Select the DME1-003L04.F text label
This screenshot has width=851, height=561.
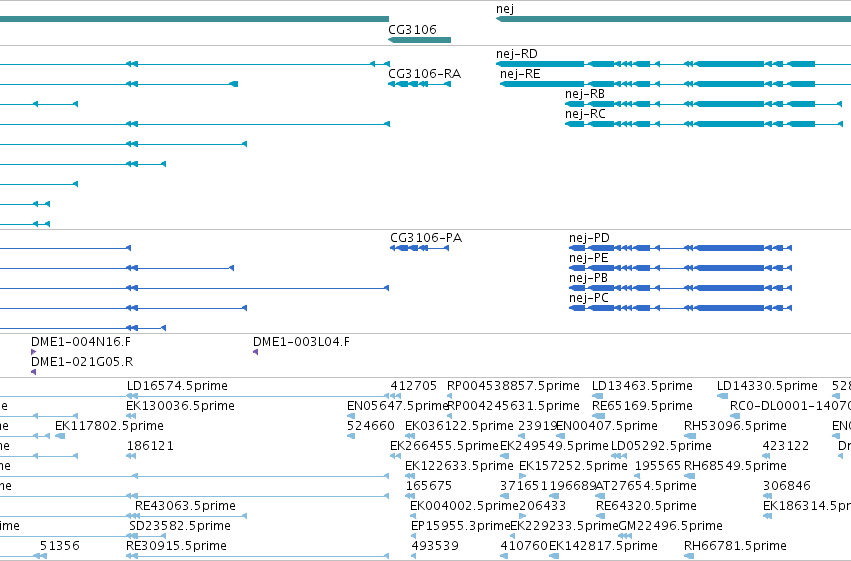[301, 342]
